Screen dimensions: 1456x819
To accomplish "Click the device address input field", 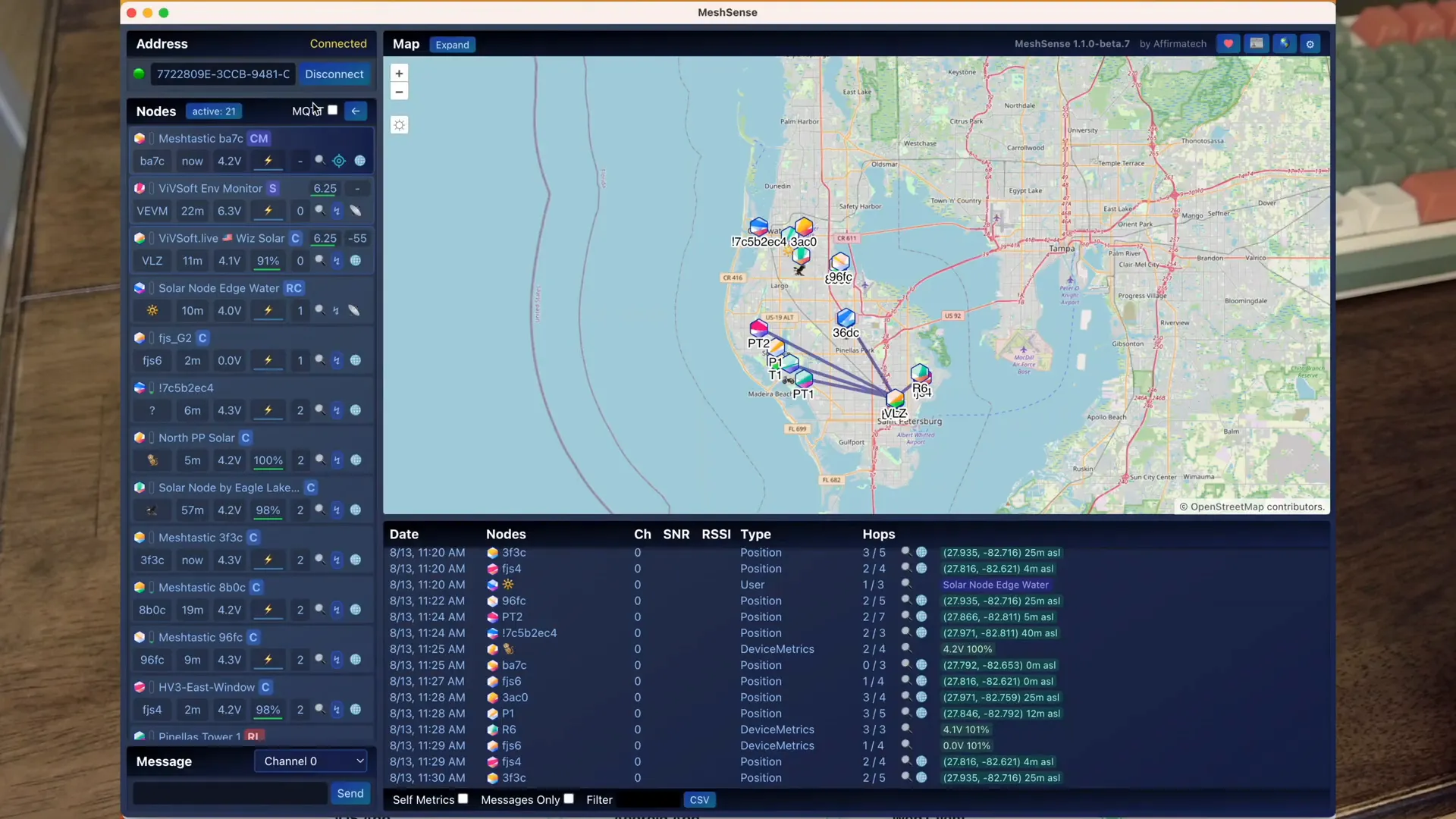I will pyautogui.click(x=223, y=74).
